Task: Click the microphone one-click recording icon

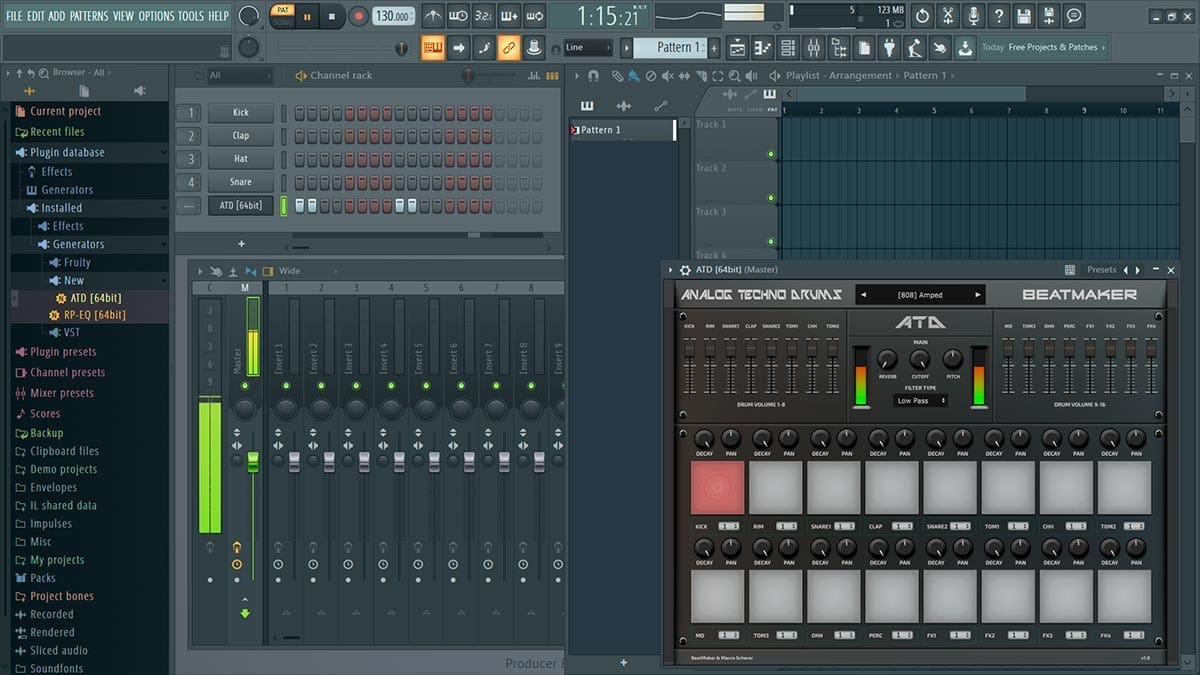Action: (x=973, y=16)
